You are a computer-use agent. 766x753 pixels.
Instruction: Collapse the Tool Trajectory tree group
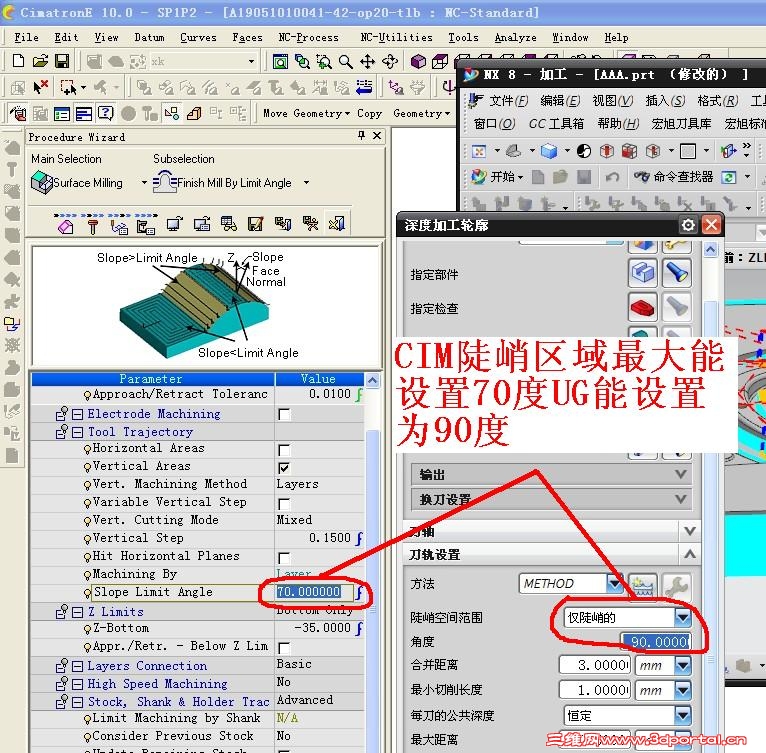click(77, 432)
